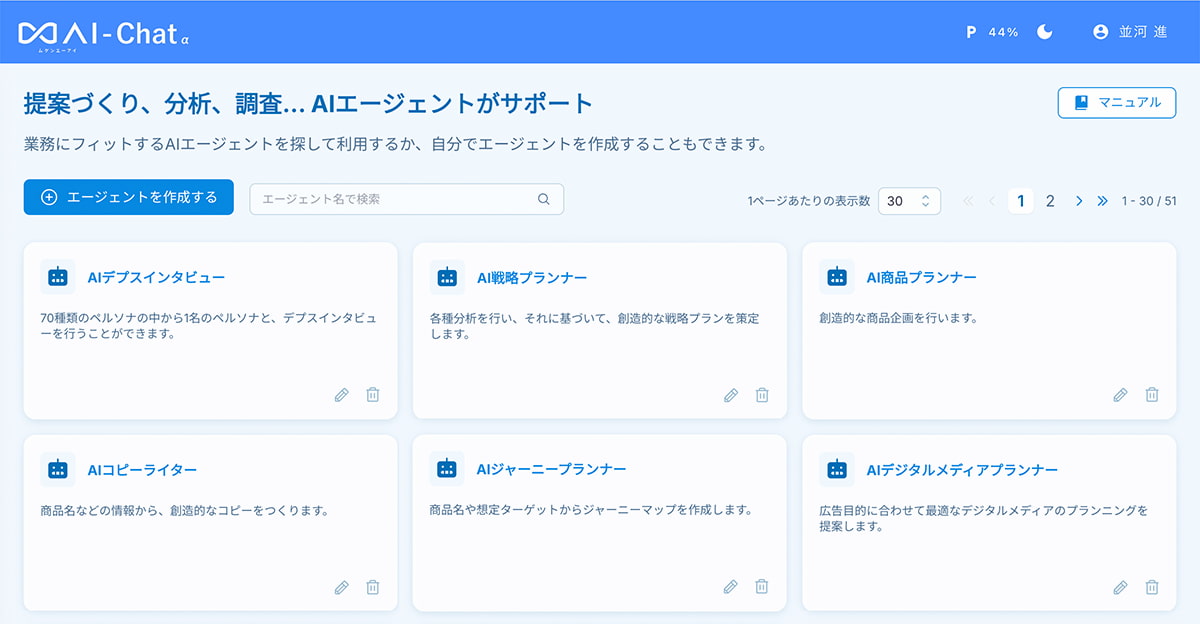This screenshot has width=1200, height=624.
Task: Select page 1 in the pagination
Action: [1020, 201]
